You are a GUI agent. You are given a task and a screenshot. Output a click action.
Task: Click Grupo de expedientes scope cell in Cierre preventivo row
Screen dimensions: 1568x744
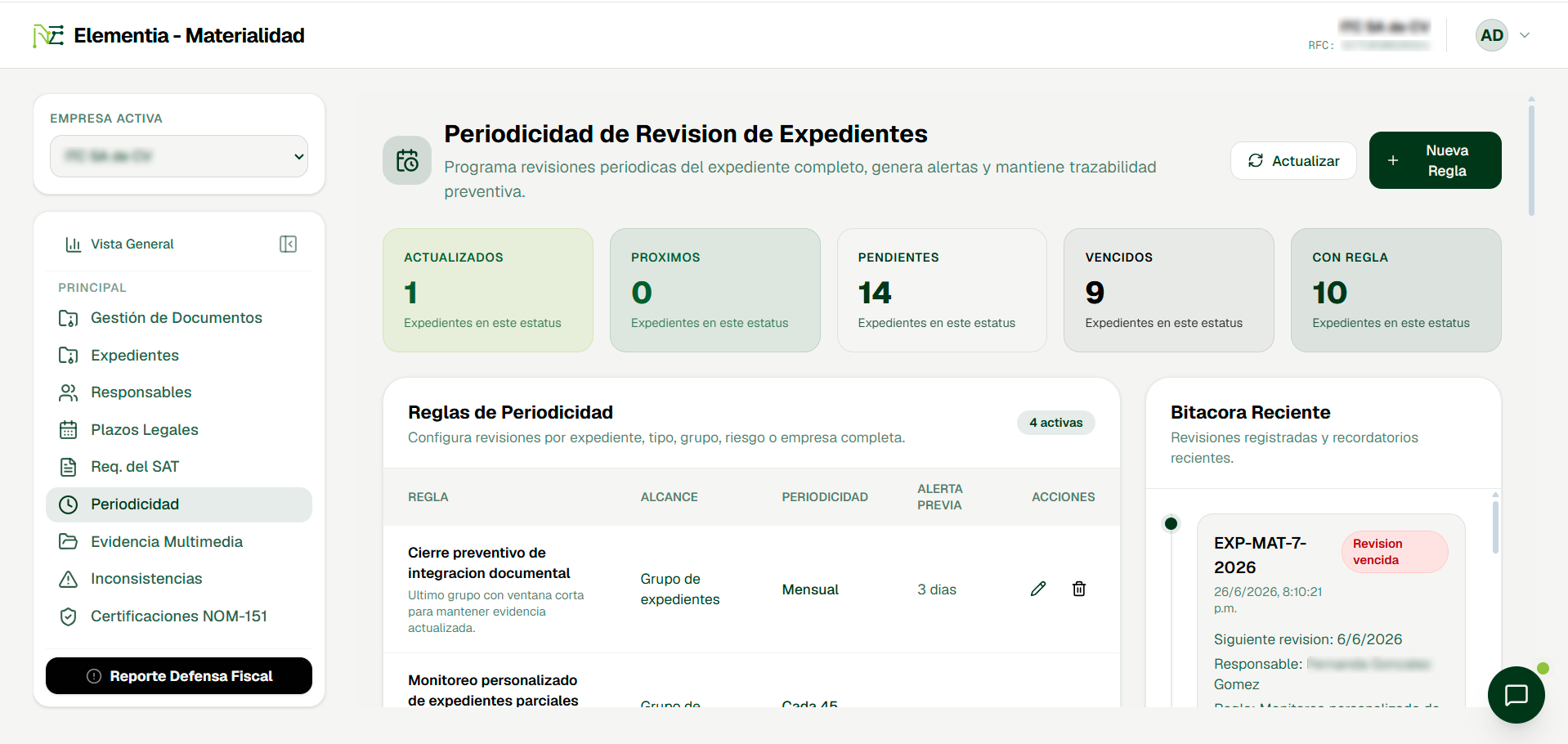(x=680, y=589)
